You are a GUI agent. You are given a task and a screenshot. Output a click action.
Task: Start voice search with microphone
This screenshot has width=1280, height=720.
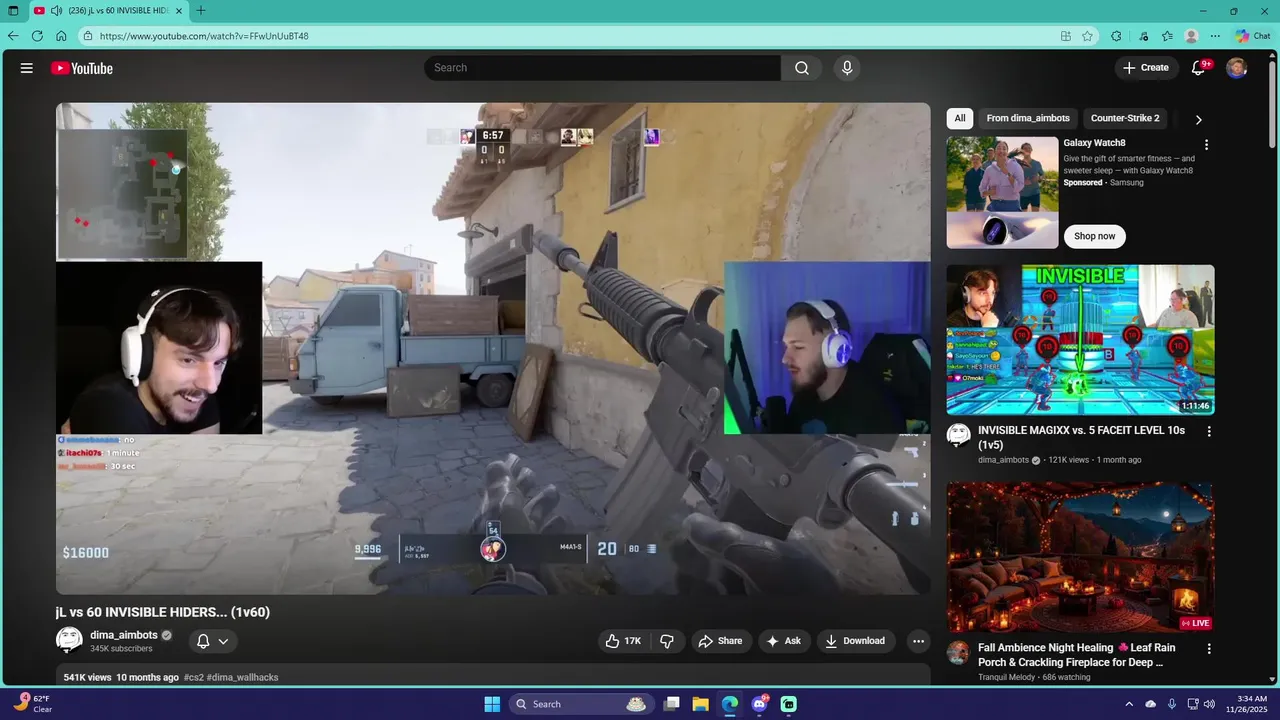(x=847, y=68)
